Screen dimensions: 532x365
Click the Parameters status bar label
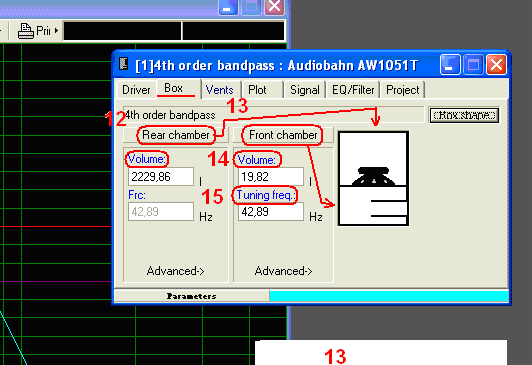pos(191,296)
